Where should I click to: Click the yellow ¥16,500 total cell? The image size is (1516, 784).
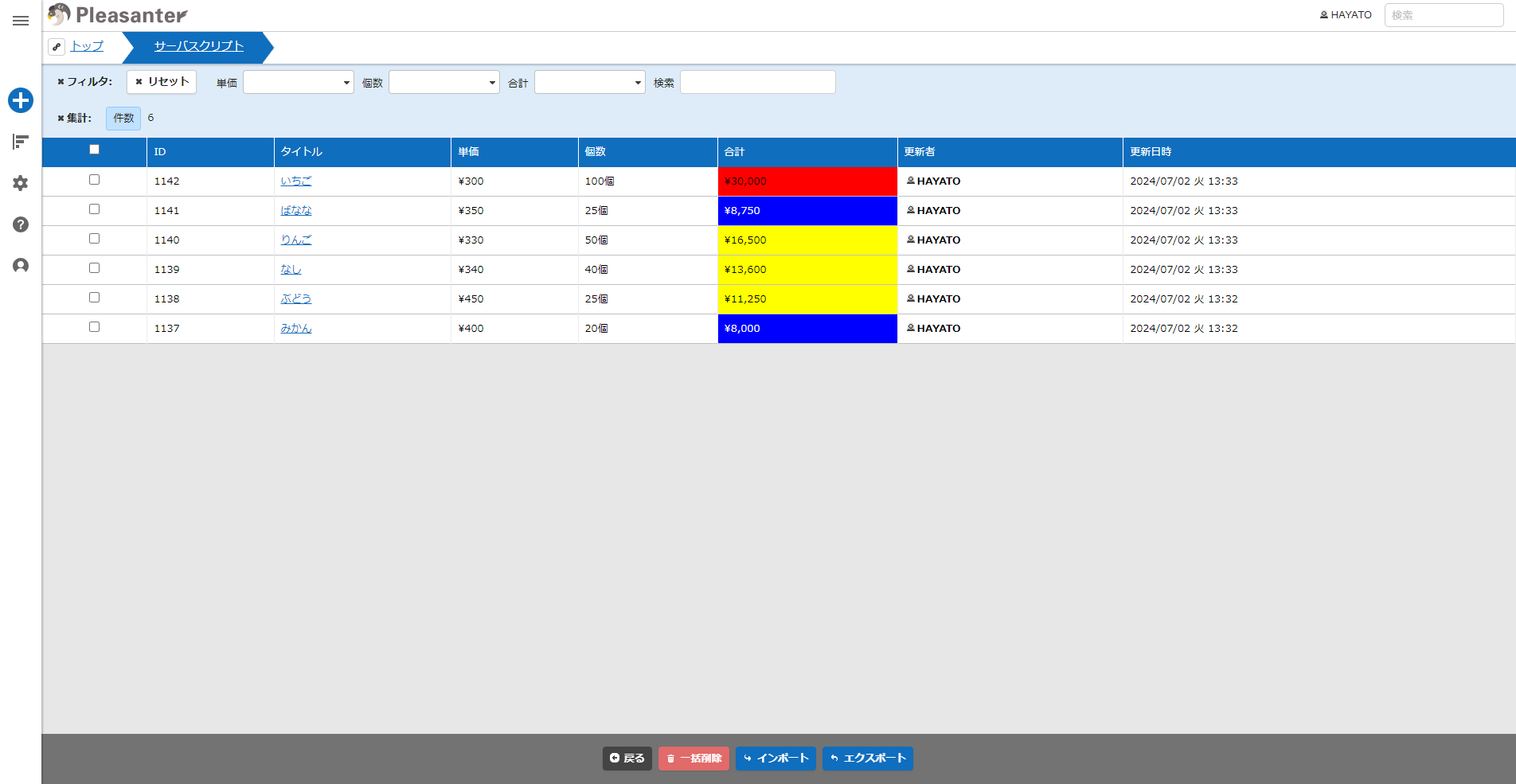point(807,240)
